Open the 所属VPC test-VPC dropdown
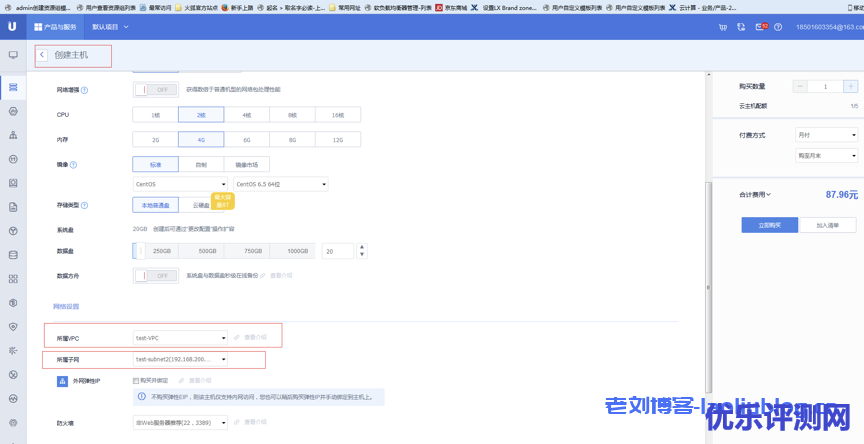Image resolution: width=864 pixels, height=444 pixels. click(x=180, y=338)
